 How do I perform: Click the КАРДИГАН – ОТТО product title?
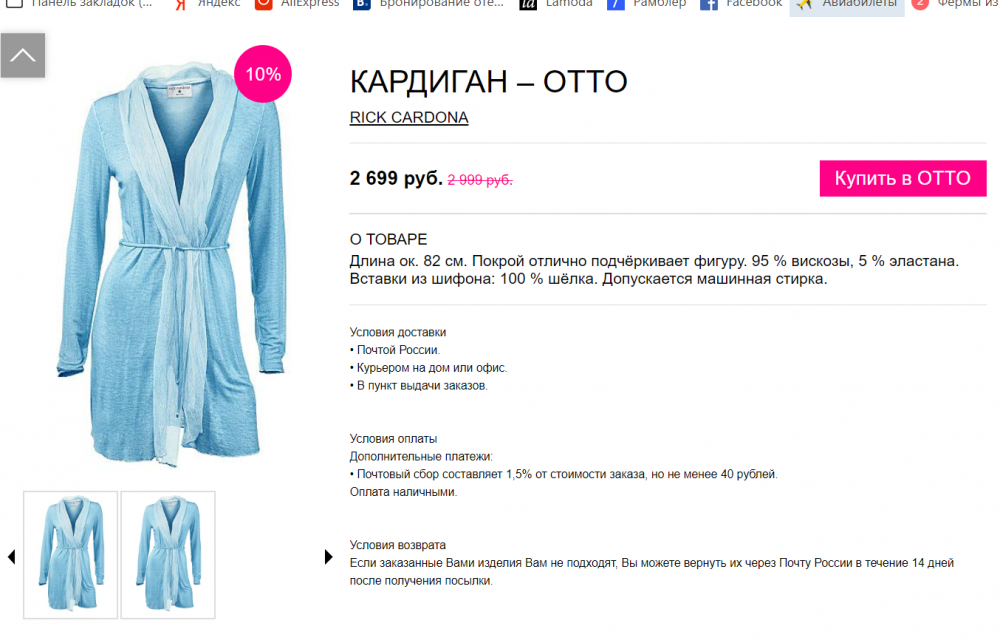pos(489,82)
